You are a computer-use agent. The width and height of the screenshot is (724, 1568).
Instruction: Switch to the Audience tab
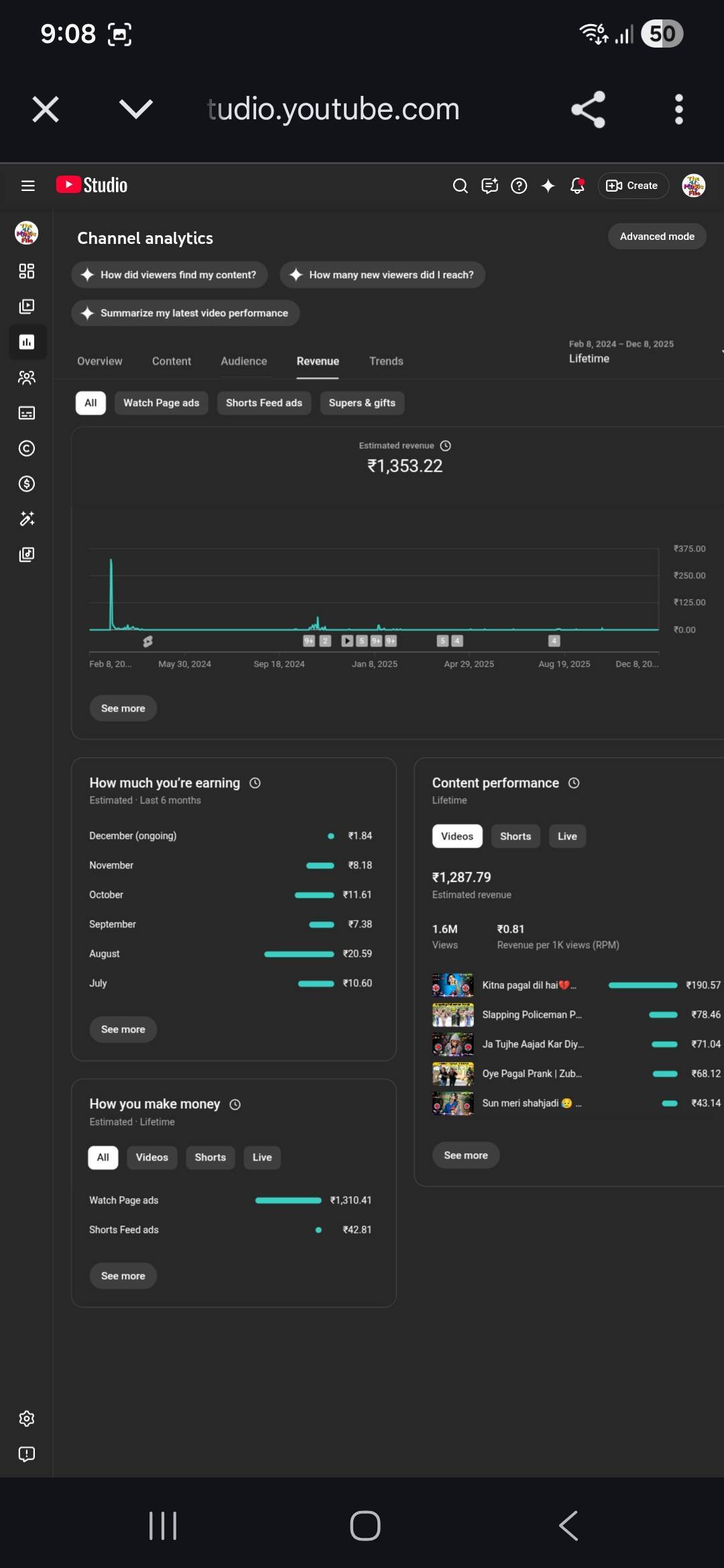click(x=244, y=361)
